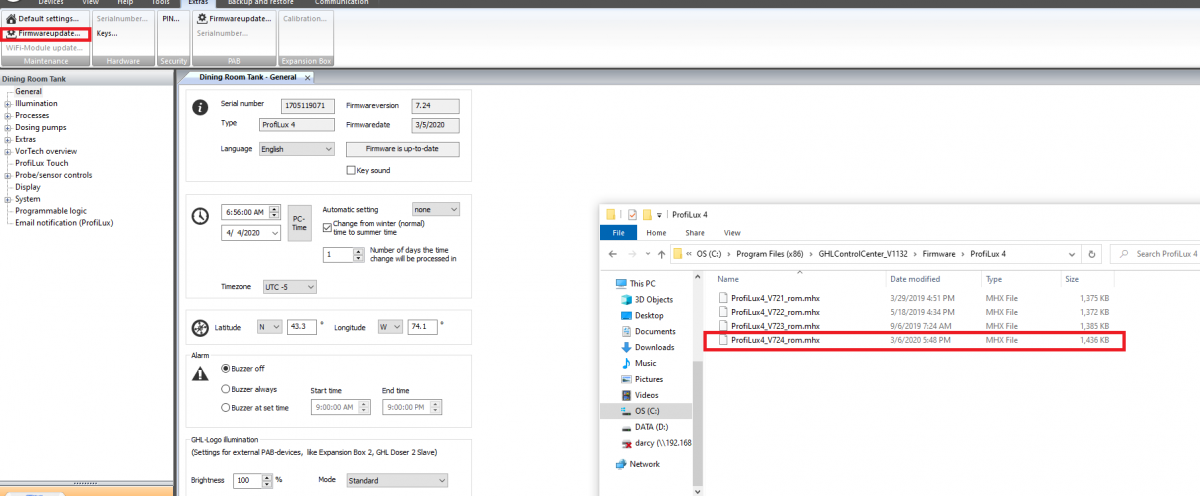Click Firmwareupdate in the Maintenance group
Screen dimensions: 1200x496
(43, 33)
